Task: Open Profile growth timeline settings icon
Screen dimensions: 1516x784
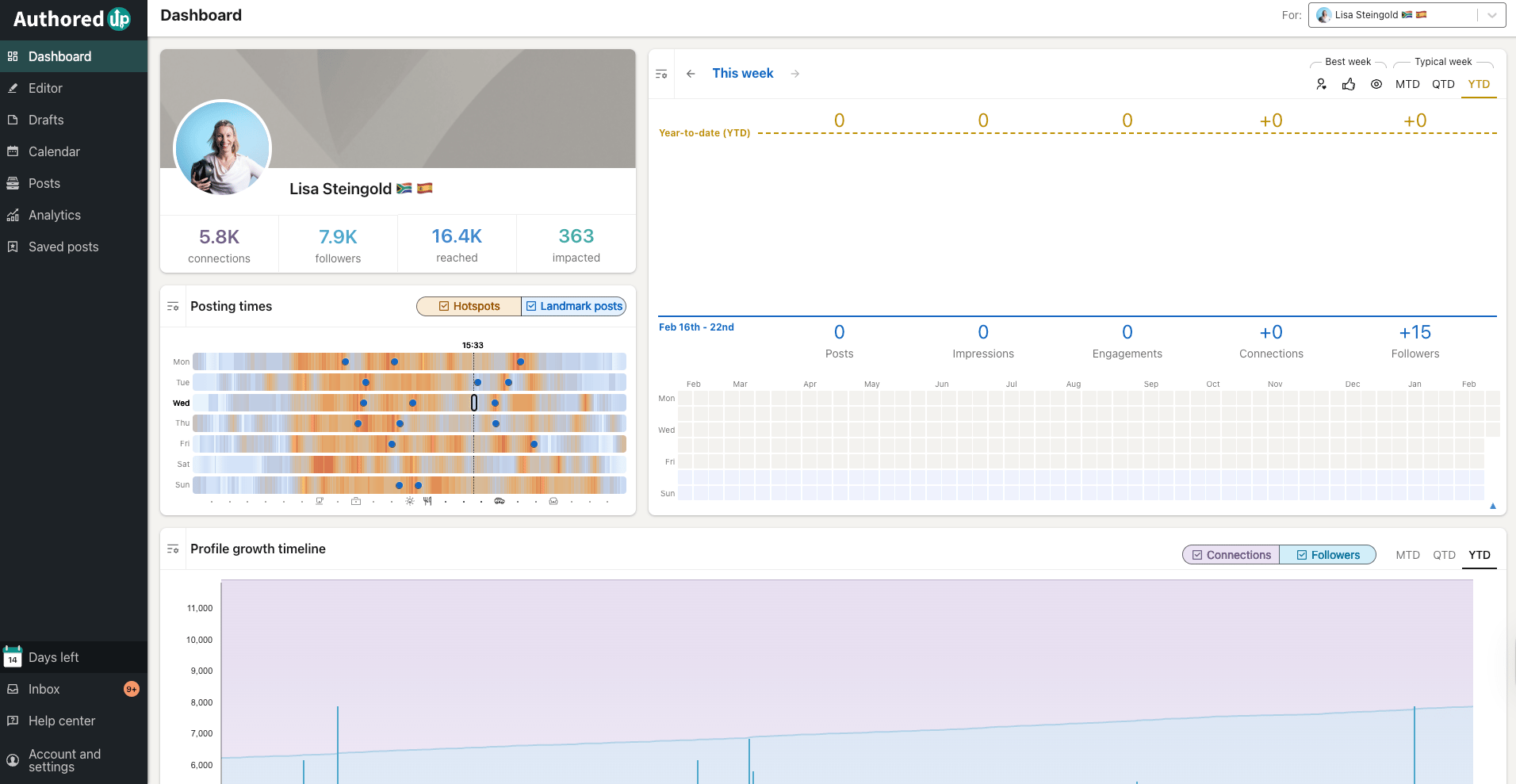Action: pyautogui.click(x=173, y=549)
